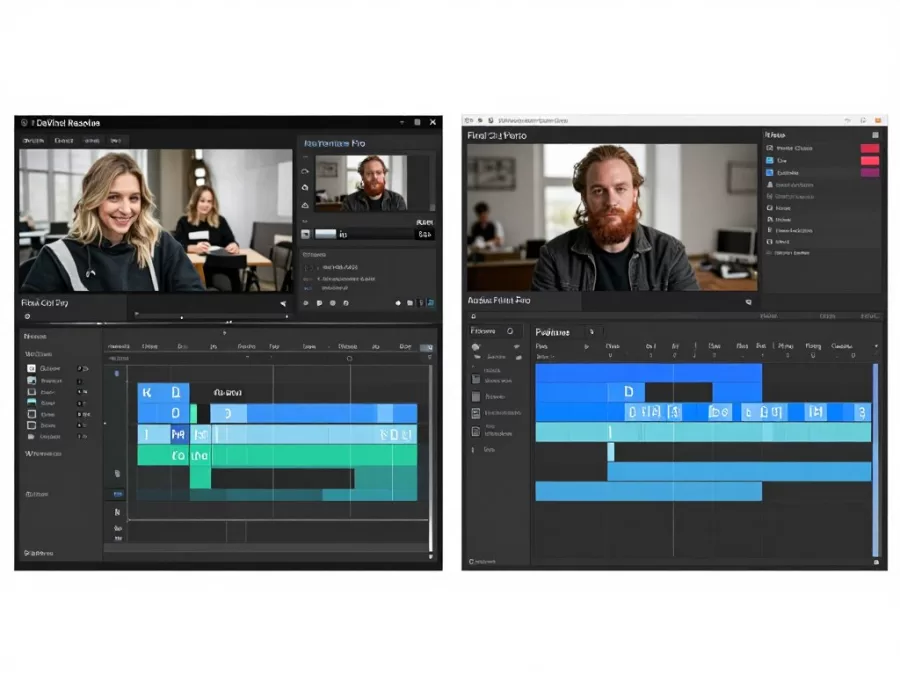The height and width of the screenshot is (675, 900).
Task: Select the blue clip labeled K D in DaVinci timeline
Action: click(163, 393)
